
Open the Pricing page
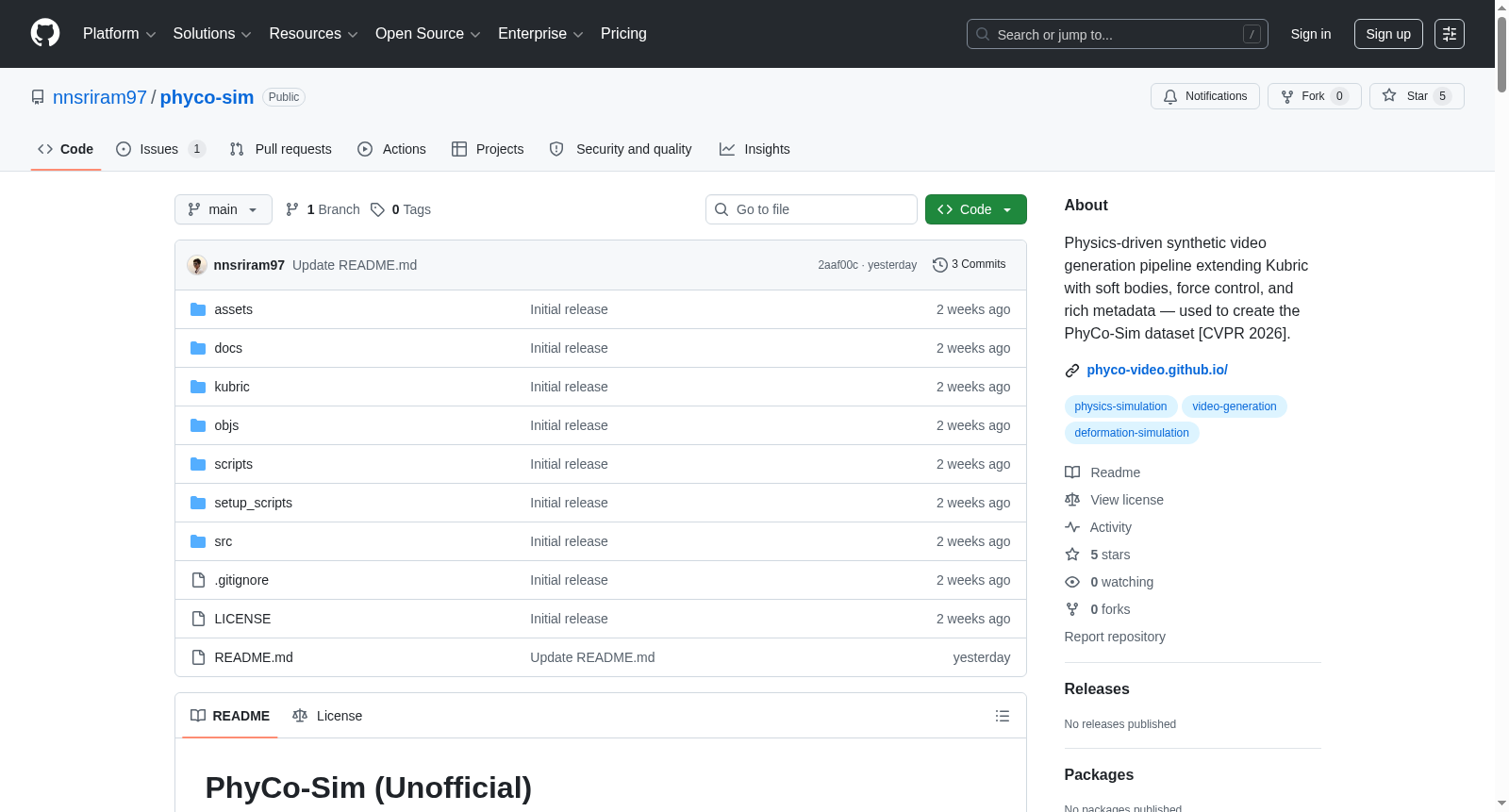pos(623,34)
